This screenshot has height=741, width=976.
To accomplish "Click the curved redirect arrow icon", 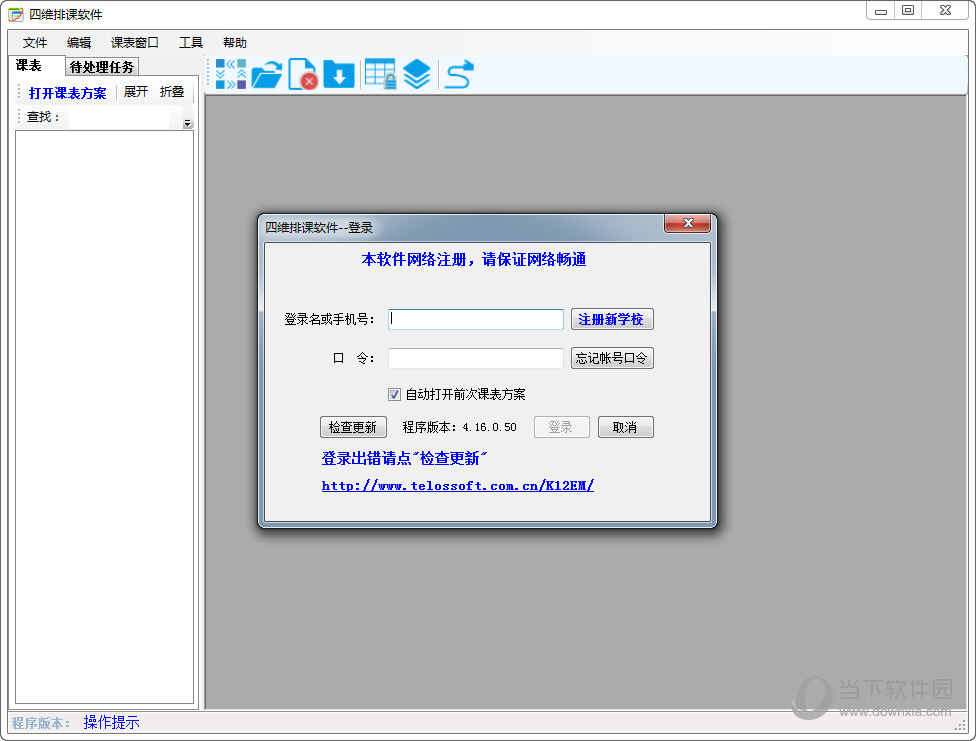I will click(459, 75).
